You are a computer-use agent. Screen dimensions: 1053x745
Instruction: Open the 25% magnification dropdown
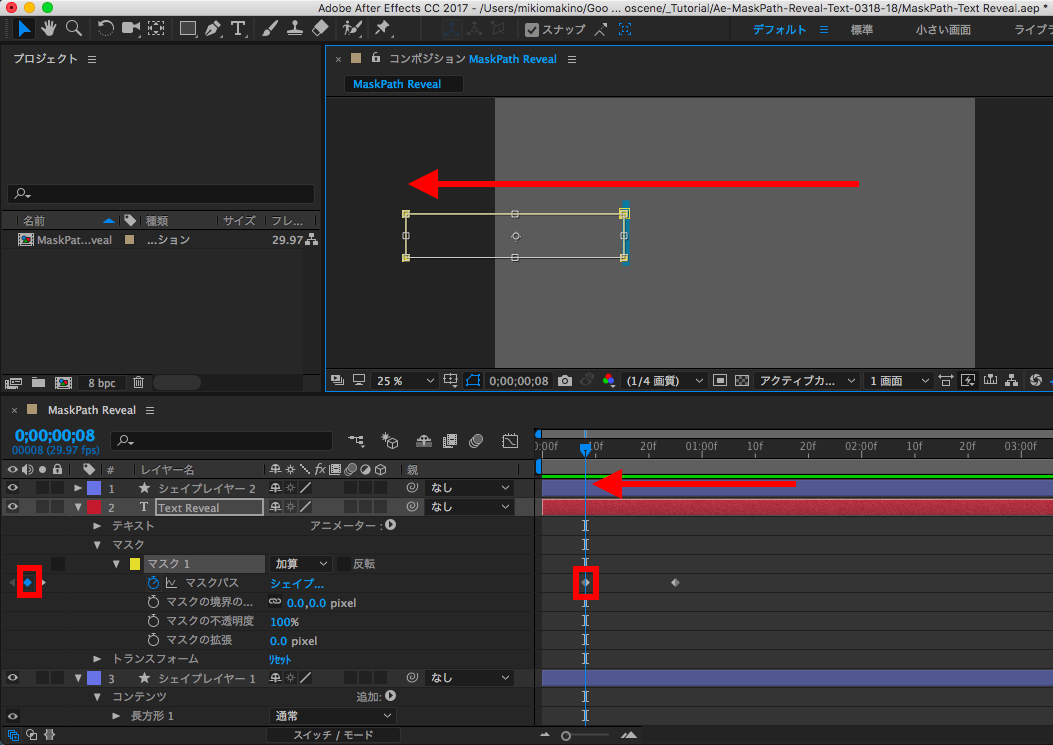click(404, 381)
